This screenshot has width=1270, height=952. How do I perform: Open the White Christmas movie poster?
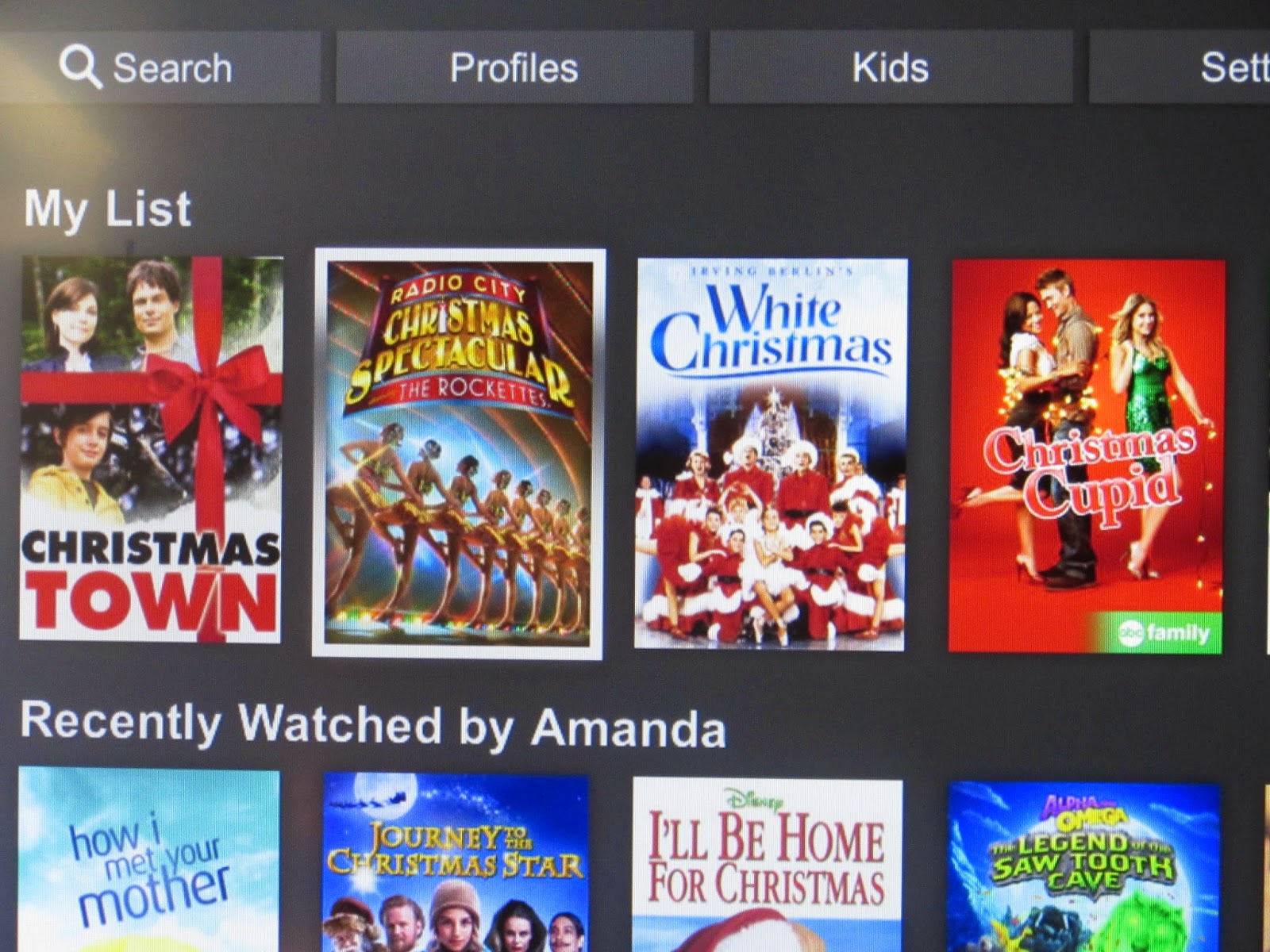click(772, 454)
